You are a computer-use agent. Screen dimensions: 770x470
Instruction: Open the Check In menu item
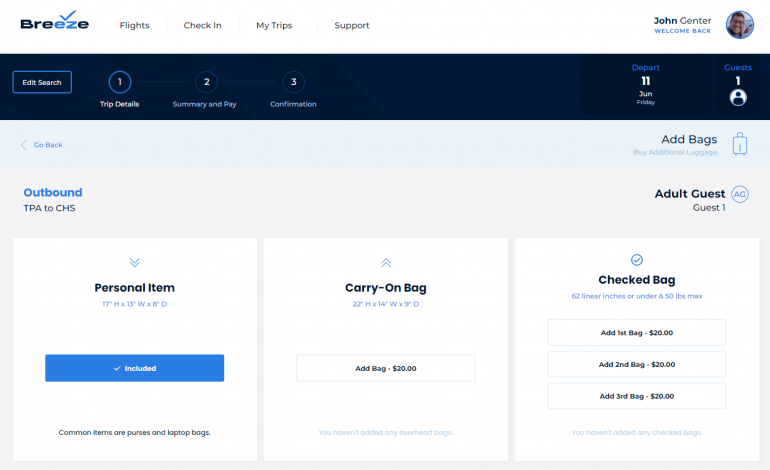coord(202,25)
